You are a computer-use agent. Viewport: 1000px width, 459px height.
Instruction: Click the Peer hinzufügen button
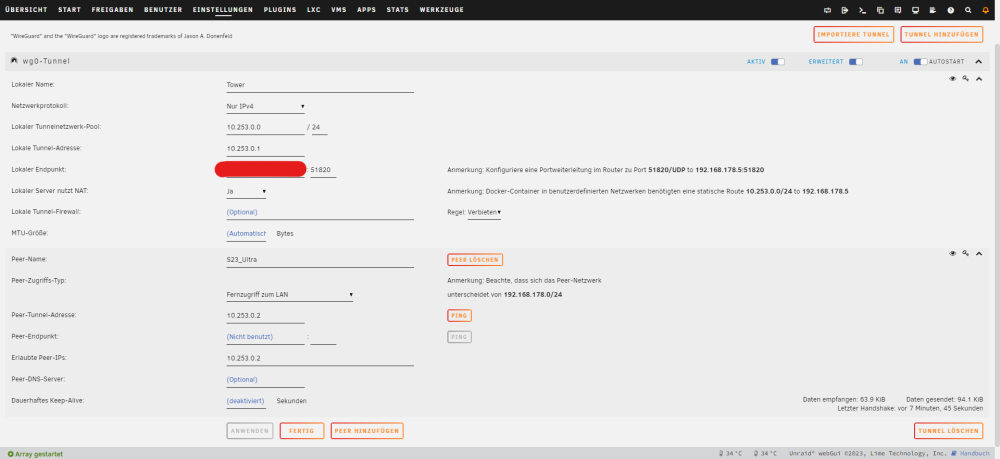click(367, 431)
